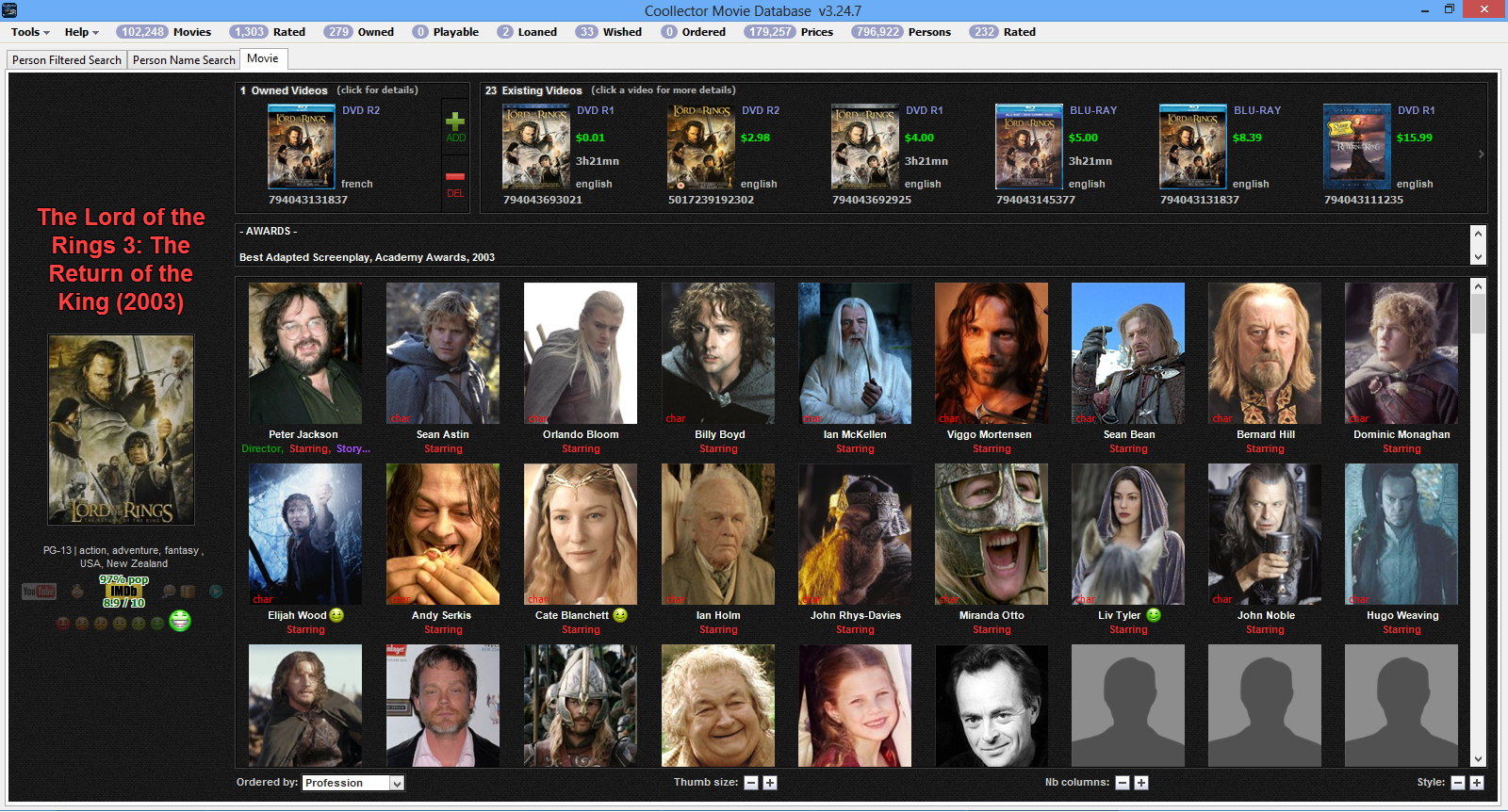Click the char tag on Sean Astin photo
This screenshot has width=1508, height=812.
click(401, 418)
